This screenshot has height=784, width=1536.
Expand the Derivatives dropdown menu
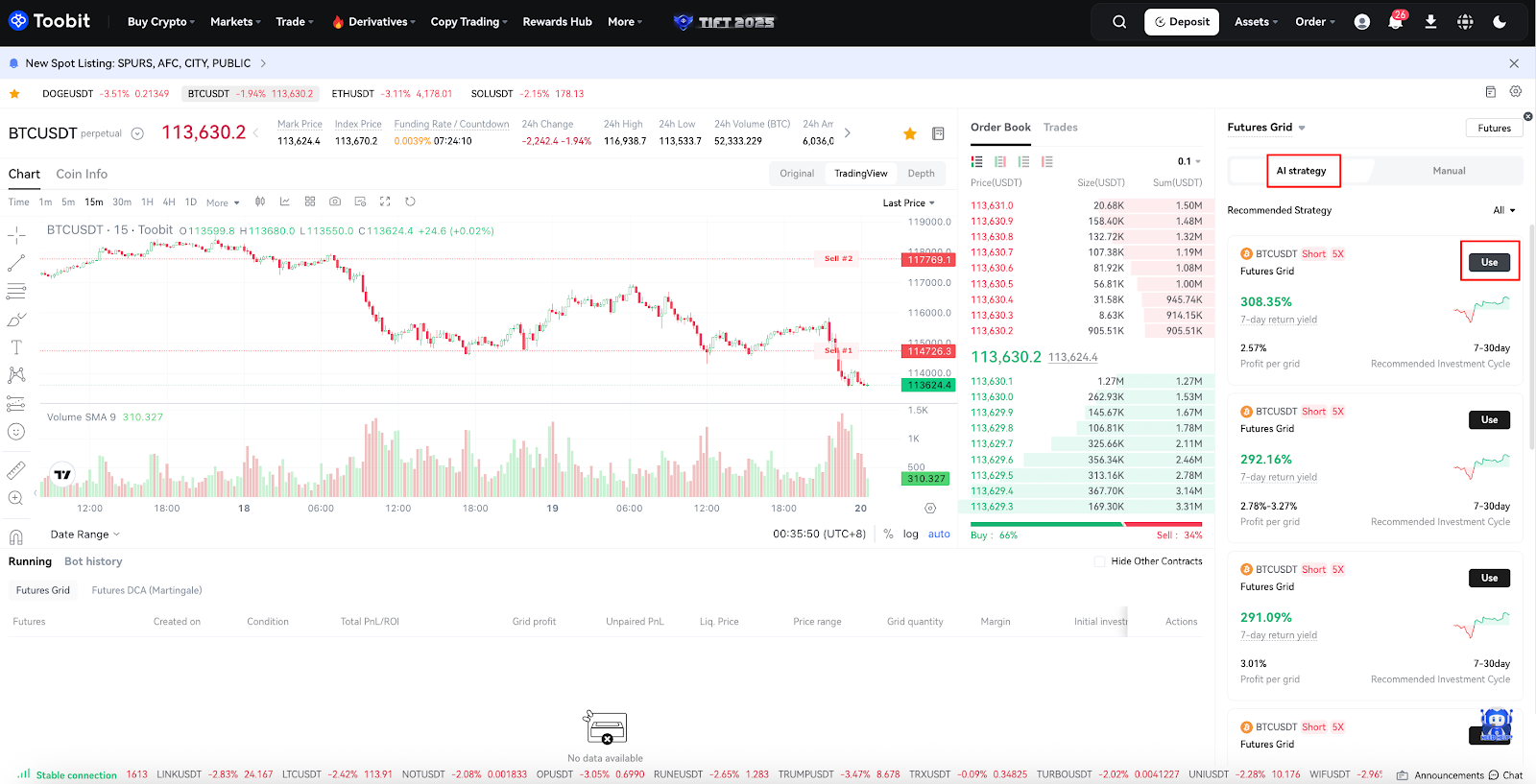tap(373, 22)
